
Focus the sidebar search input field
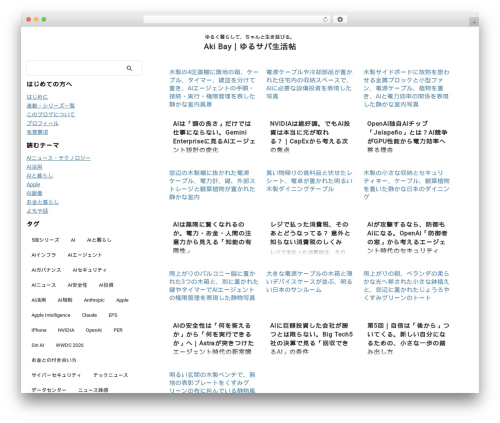84,68
